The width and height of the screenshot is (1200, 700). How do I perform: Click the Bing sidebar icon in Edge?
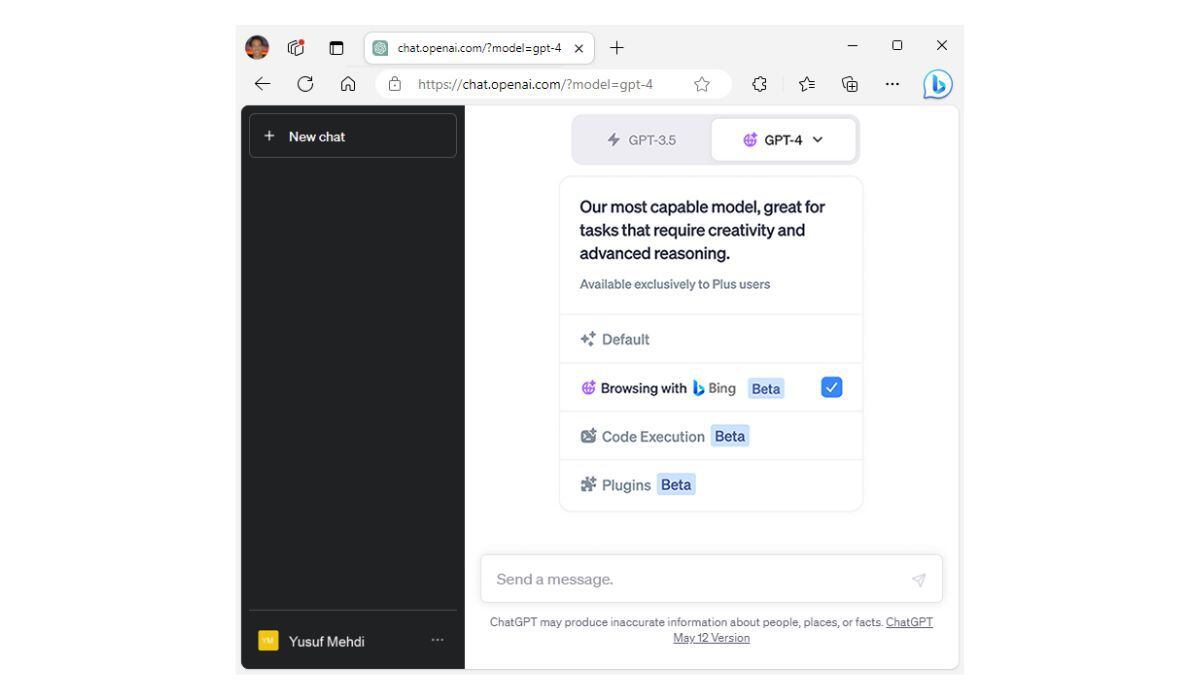(935, 84)
